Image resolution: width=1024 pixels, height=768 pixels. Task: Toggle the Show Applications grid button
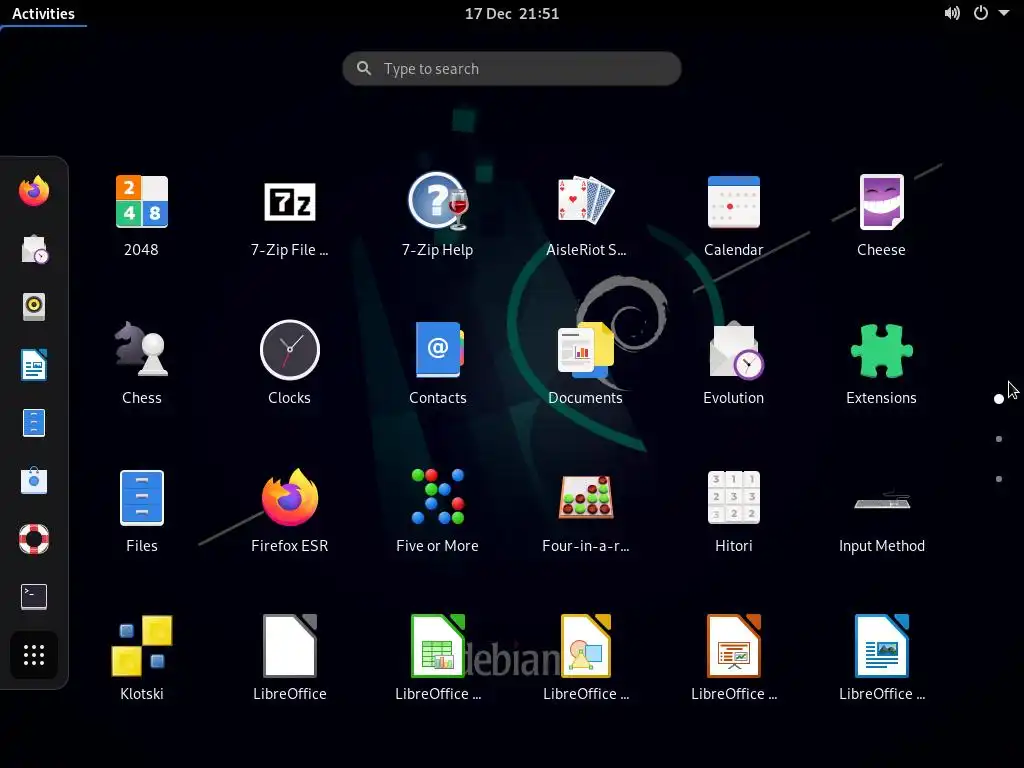point(34,655)
